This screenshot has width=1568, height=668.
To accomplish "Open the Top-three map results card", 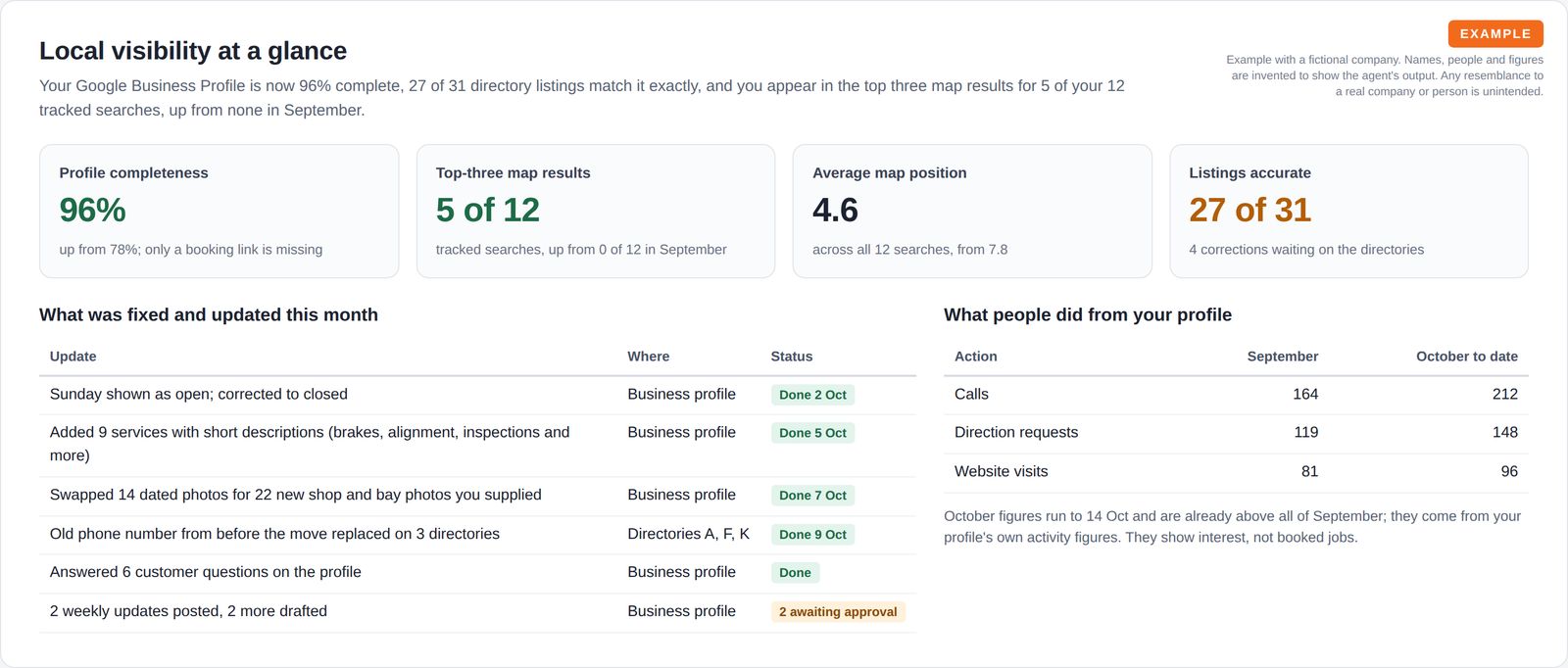I will tap(596, 211).
